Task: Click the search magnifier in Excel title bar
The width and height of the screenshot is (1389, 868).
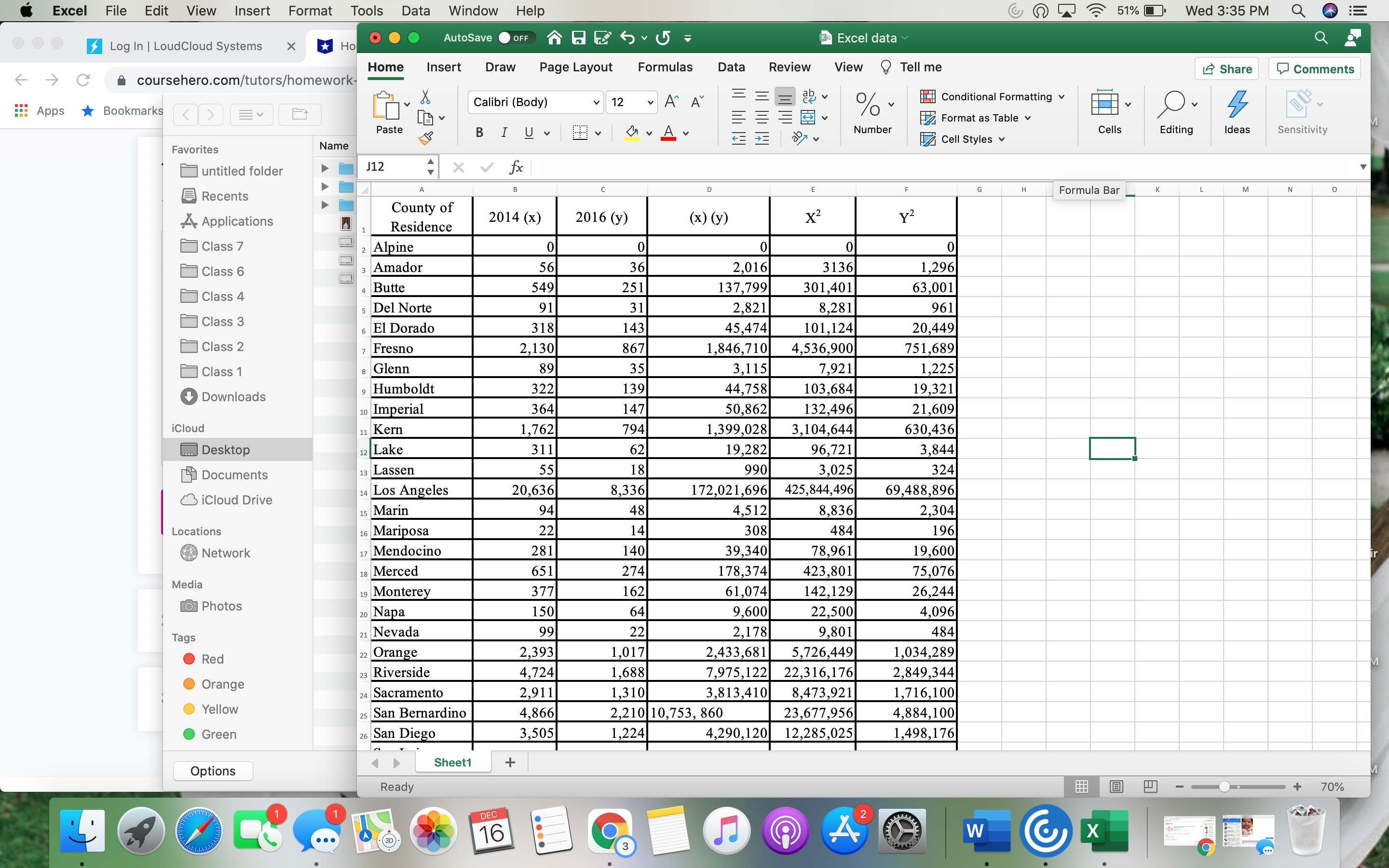Action: pos(1321,38)
